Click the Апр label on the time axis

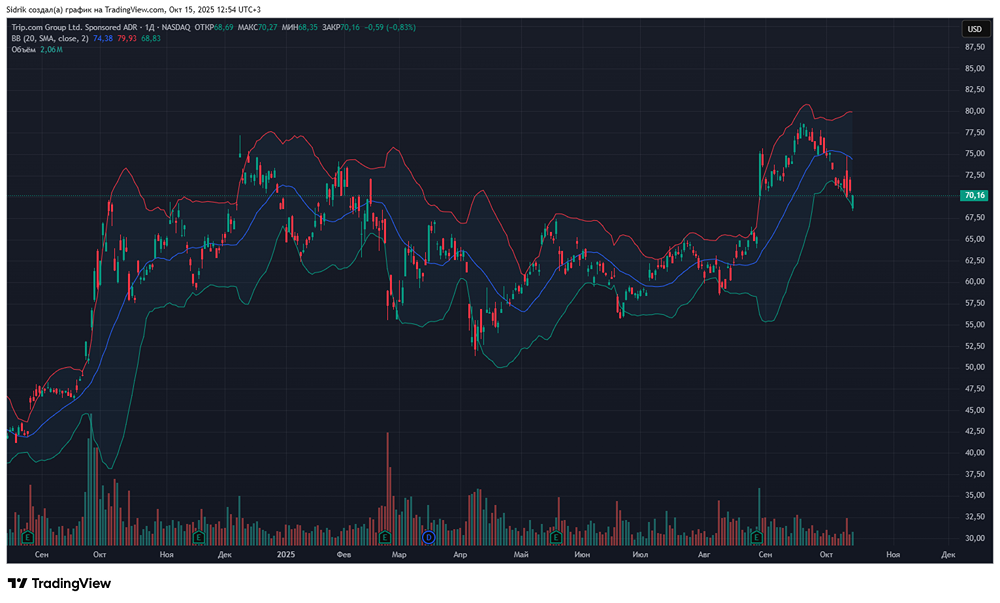460,553
